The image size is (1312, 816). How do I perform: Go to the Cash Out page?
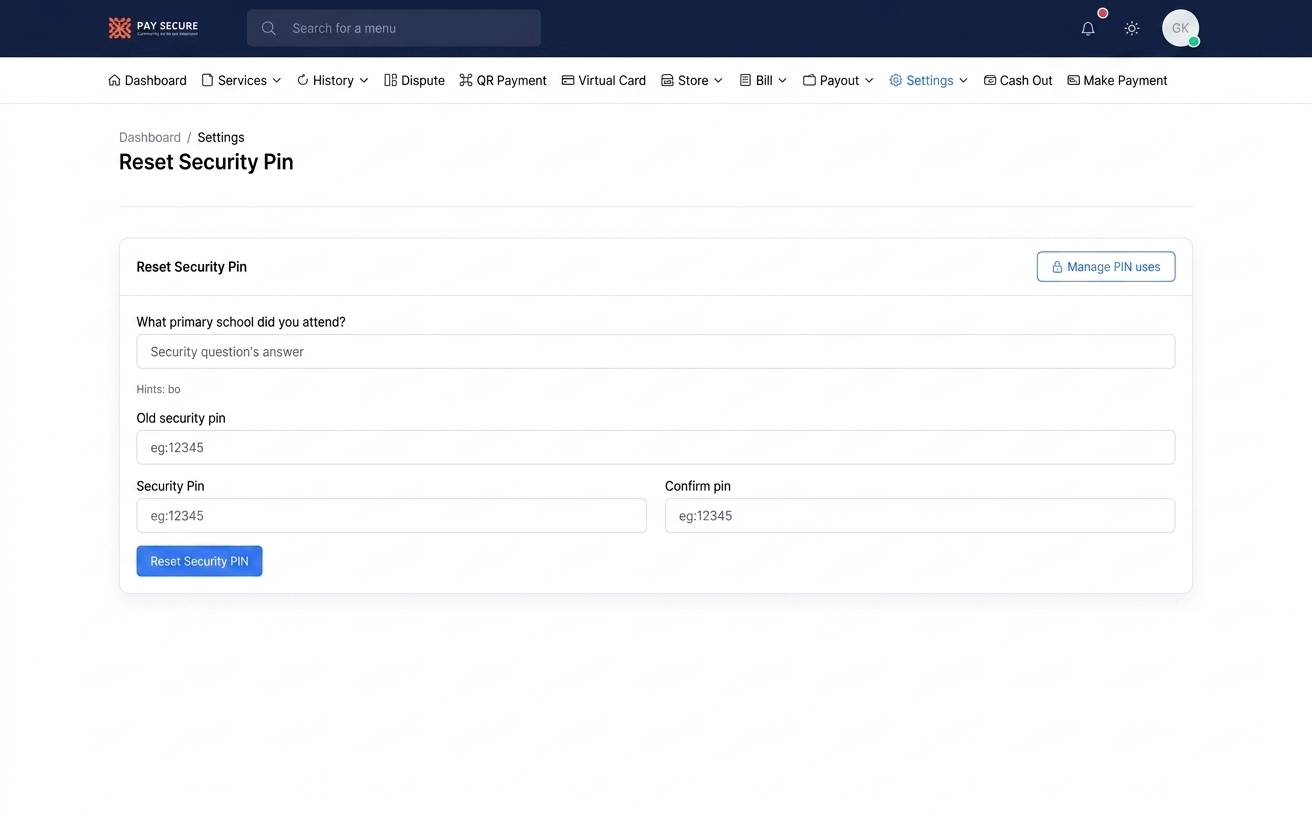(x=1018, y=80)
